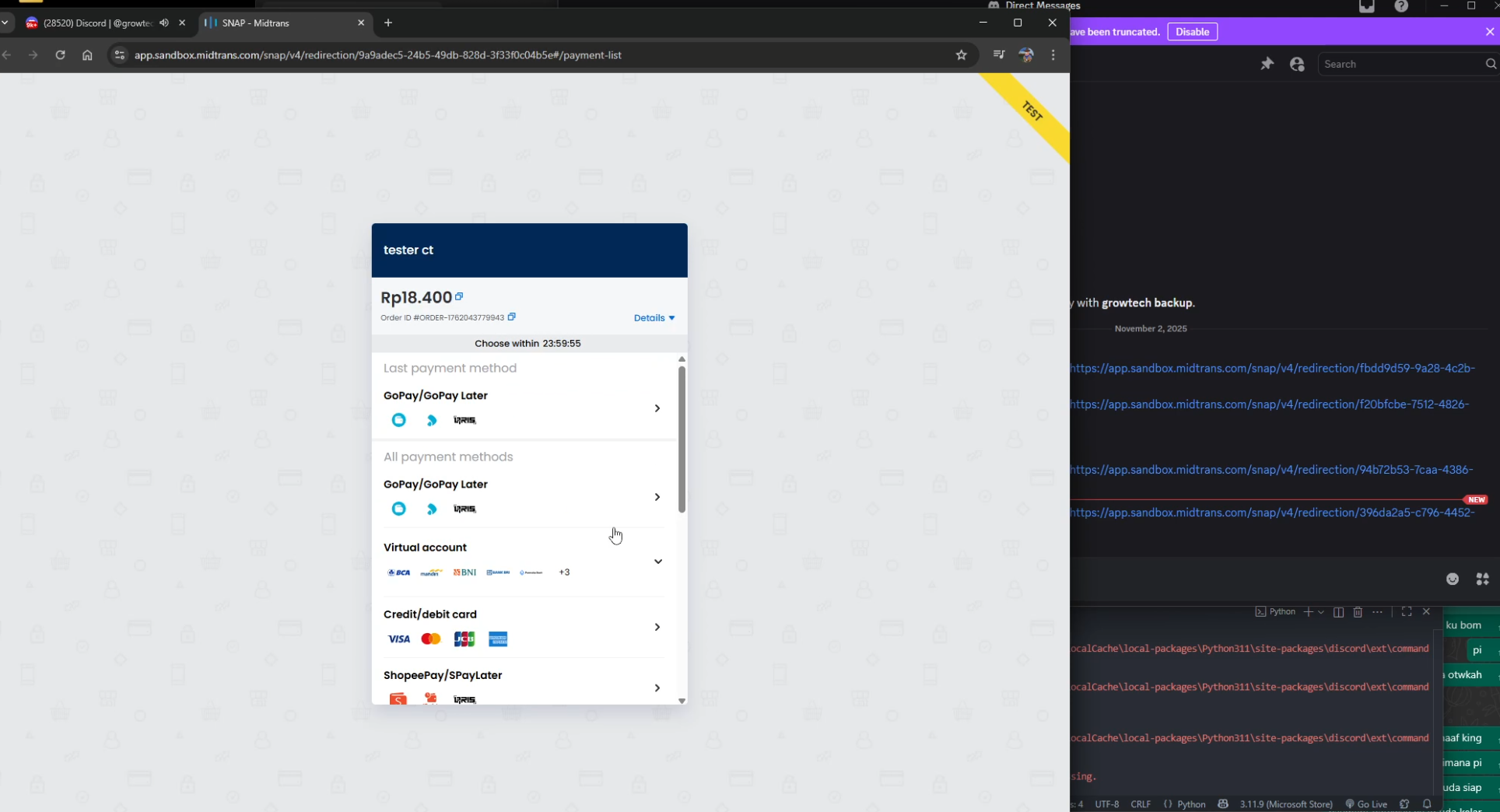Open VS Code notifications bell
Screen dimensions: 1500x812
pos(1427,803)
